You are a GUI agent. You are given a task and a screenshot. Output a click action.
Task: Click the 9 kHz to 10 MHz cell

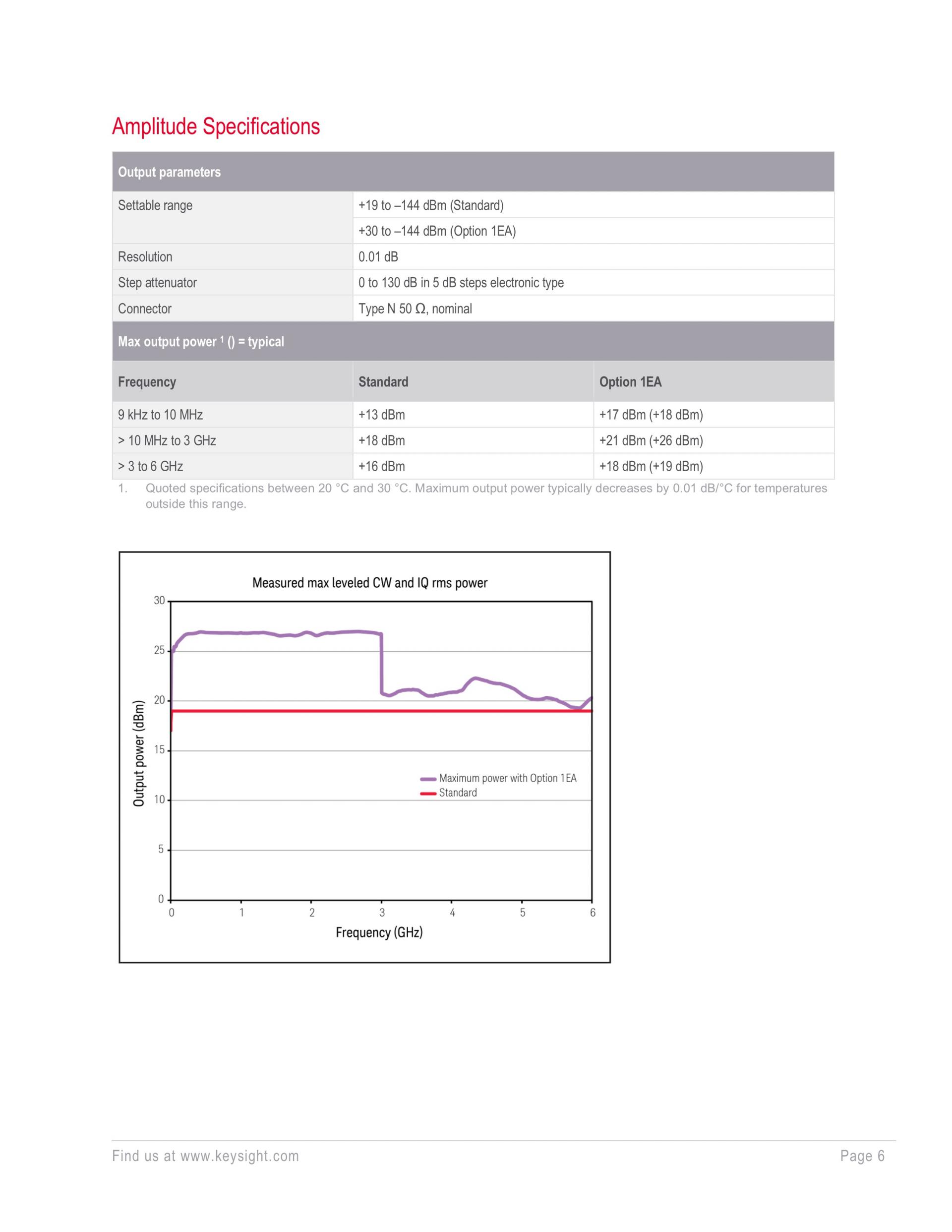pyautogui.click(x=160, y=415)
